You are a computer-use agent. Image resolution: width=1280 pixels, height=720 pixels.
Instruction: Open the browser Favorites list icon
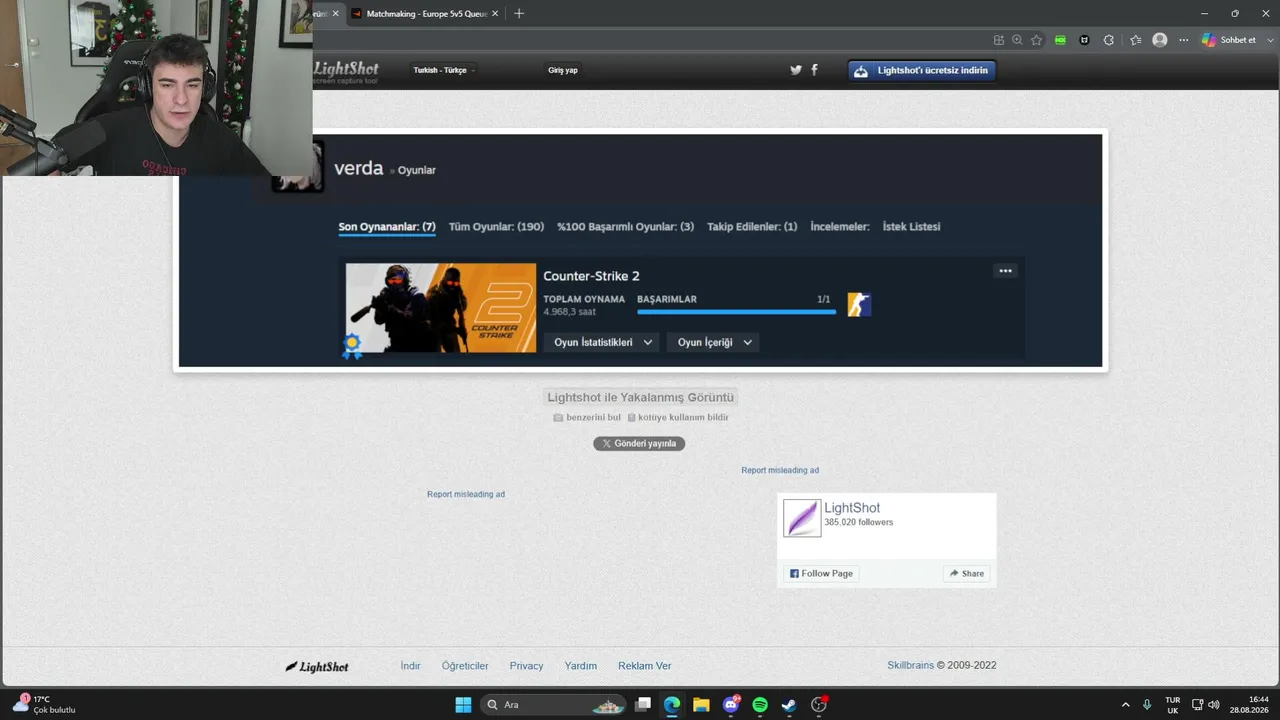(x=1135, y=40)
